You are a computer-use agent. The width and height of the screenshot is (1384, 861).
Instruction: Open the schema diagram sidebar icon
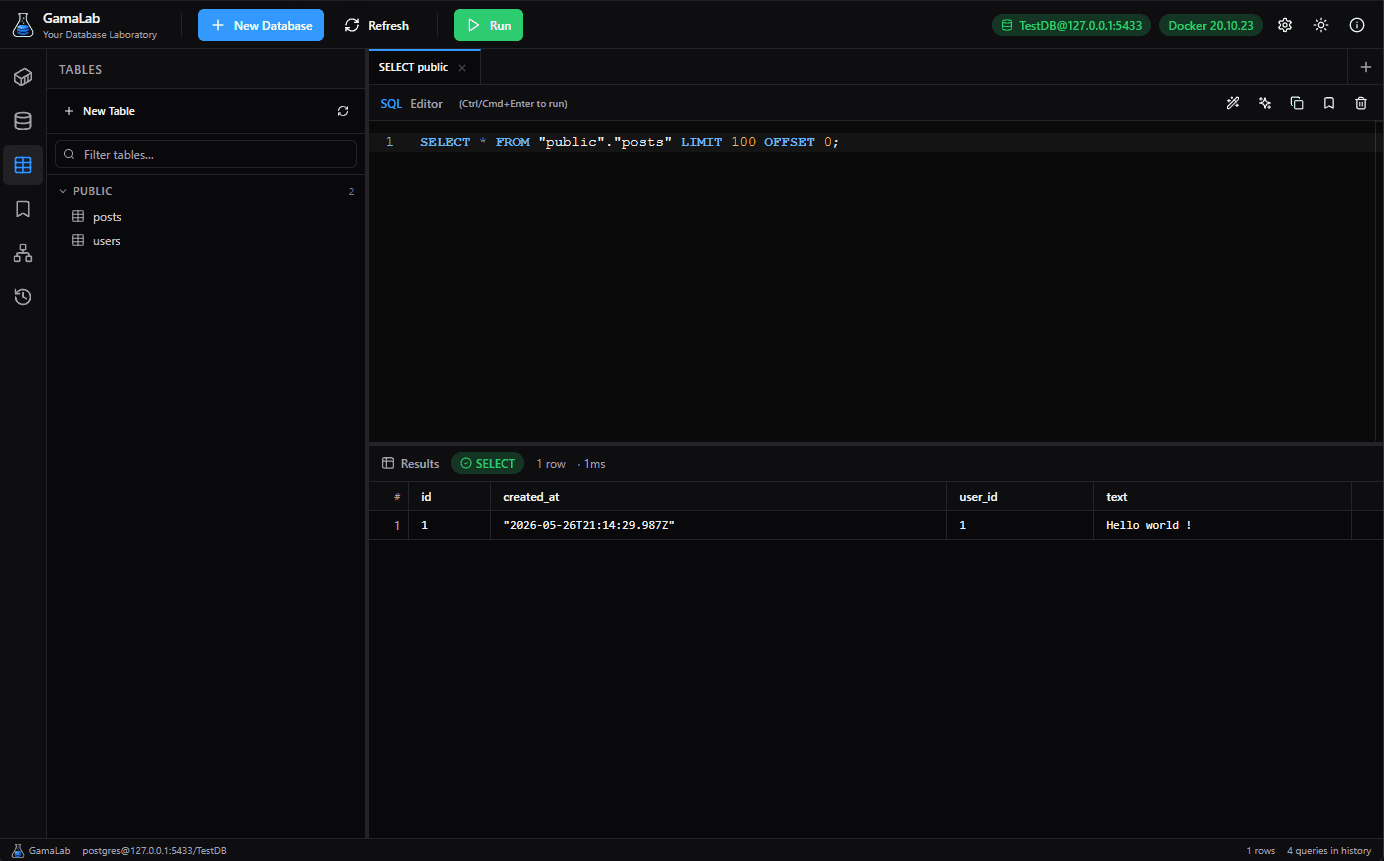point(23,253)
